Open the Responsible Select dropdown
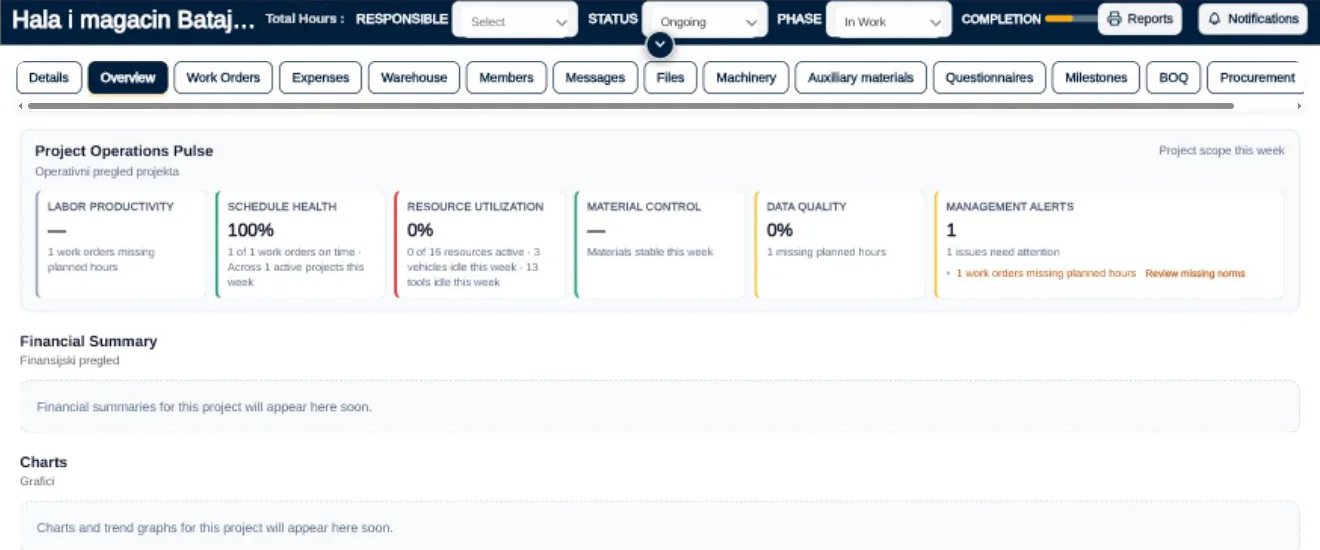The width and height of the screenshot is (1320, 550). click(515, 20)
